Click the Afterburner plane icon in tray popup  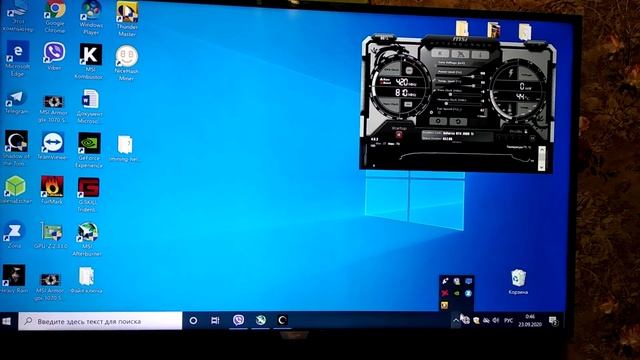tap(445, 281)
